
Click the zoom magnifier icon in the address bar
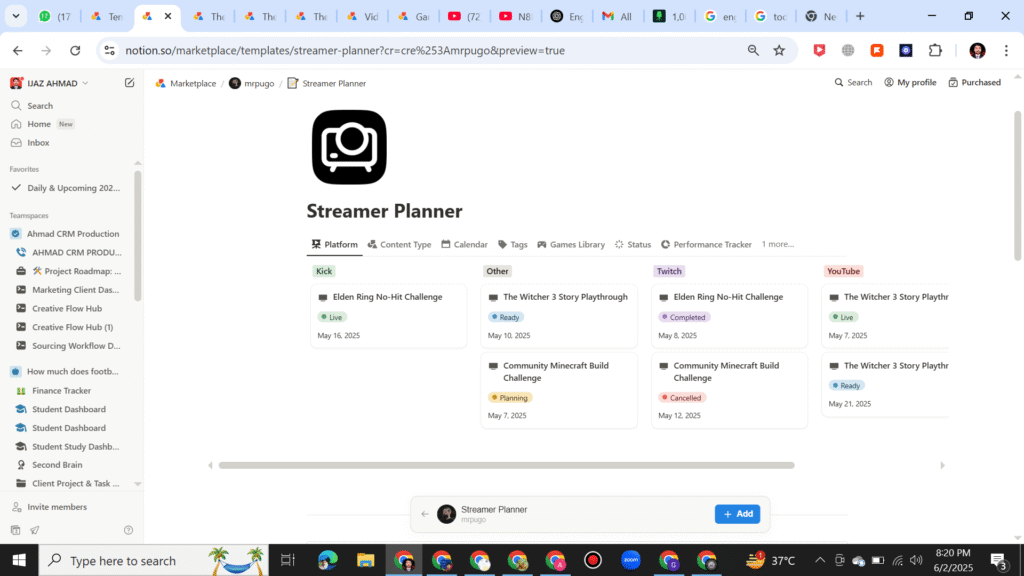753,50
